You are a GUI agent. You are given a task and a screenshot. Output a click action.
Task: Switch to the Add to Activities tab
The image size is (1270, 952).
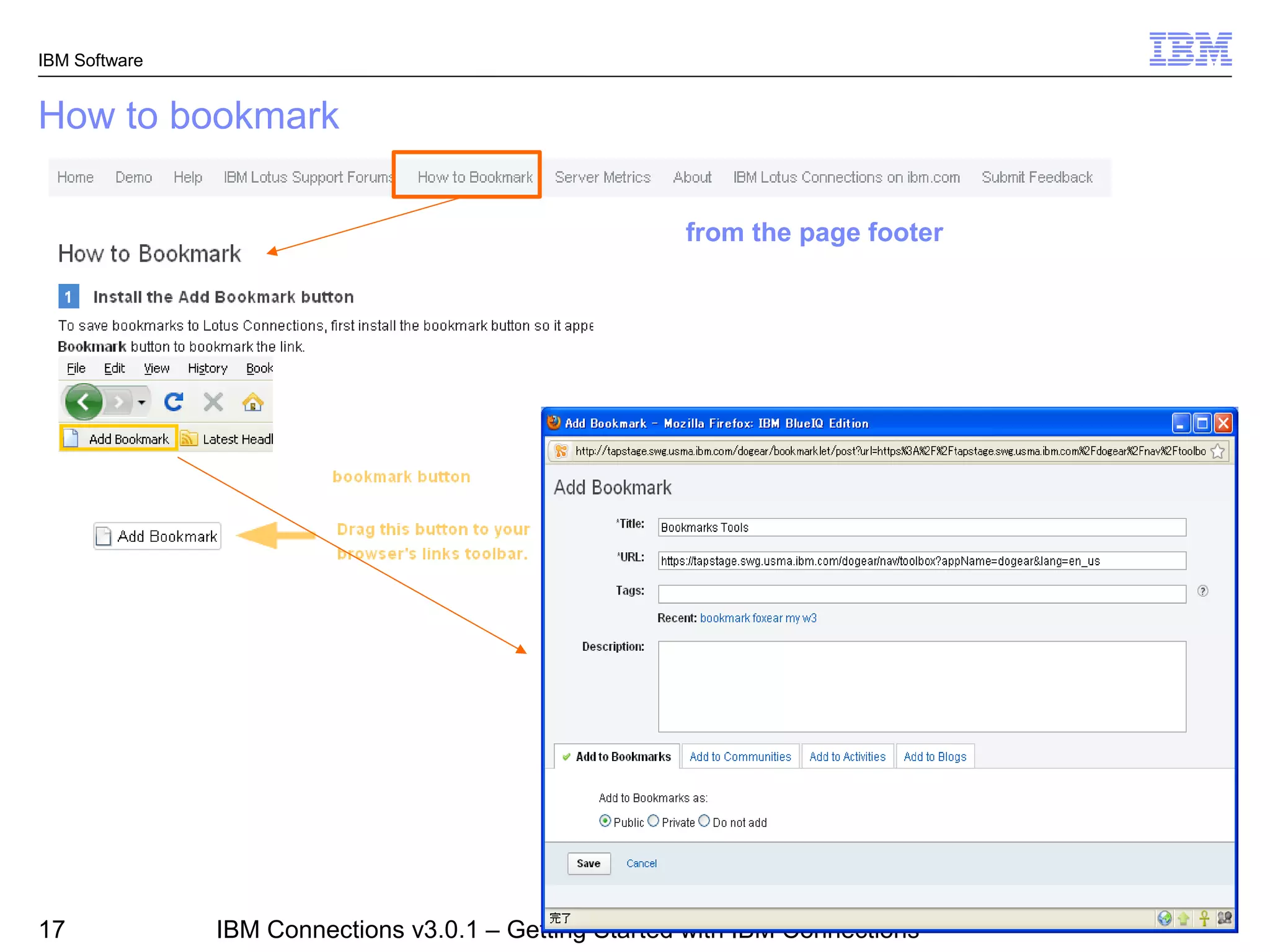(x=847, y=757)
